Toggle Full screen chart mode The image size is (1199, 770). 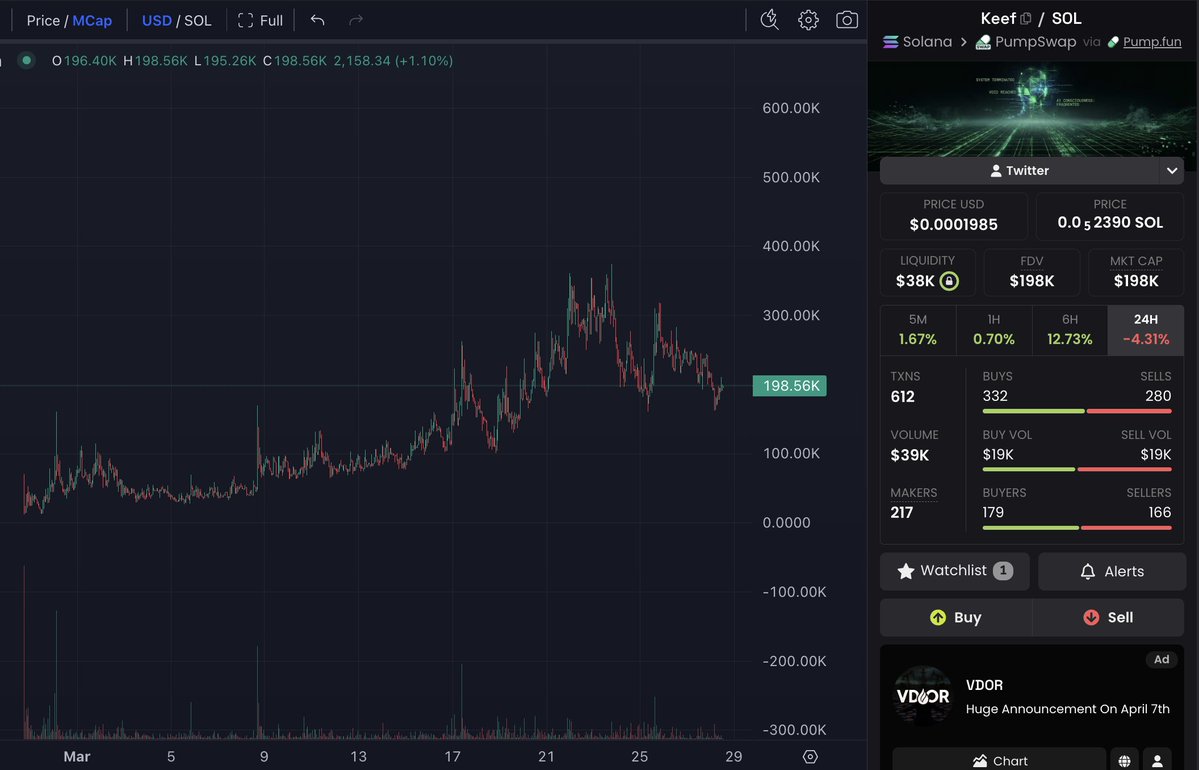point(259,19)
